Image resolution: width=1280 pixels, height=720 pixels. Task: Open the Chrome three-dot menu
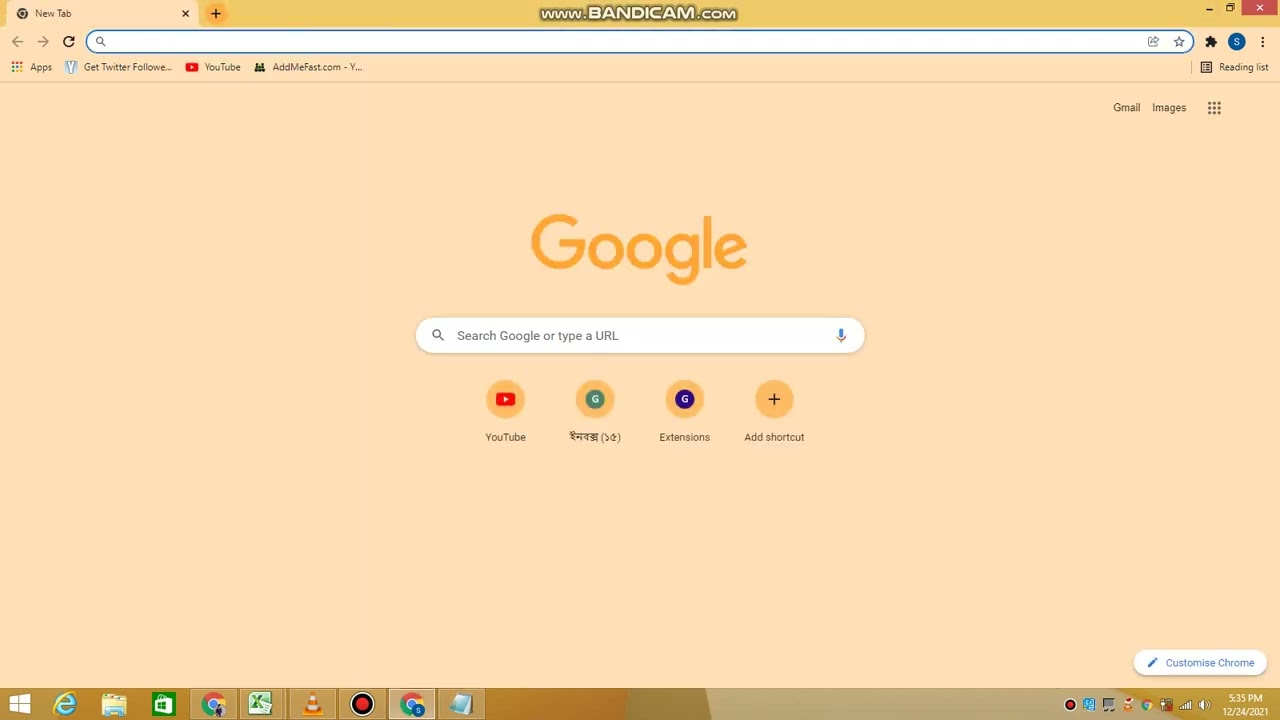pos(1263,41)
